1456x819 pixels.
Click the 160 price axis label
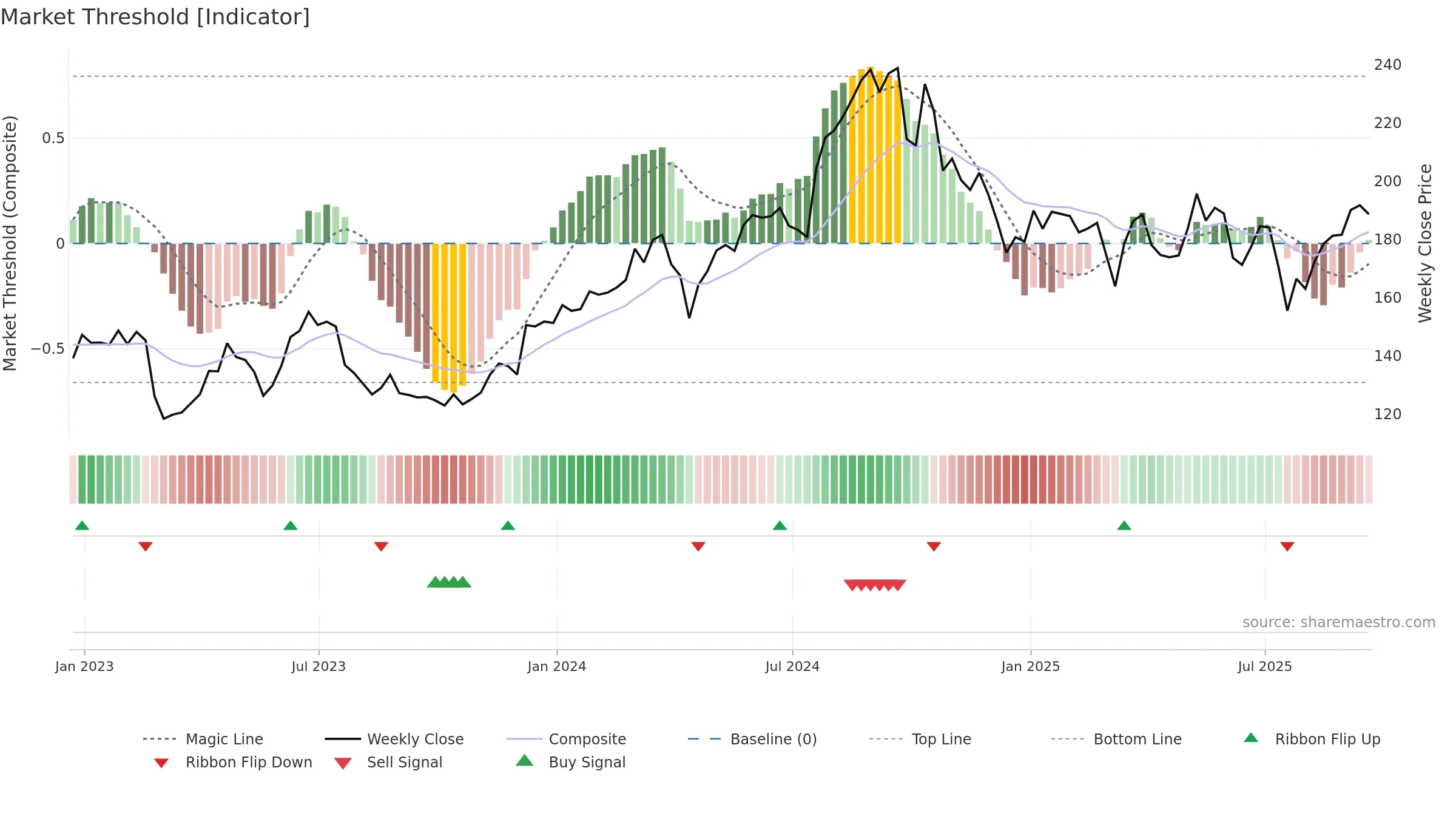click(x=1388, y=298)
